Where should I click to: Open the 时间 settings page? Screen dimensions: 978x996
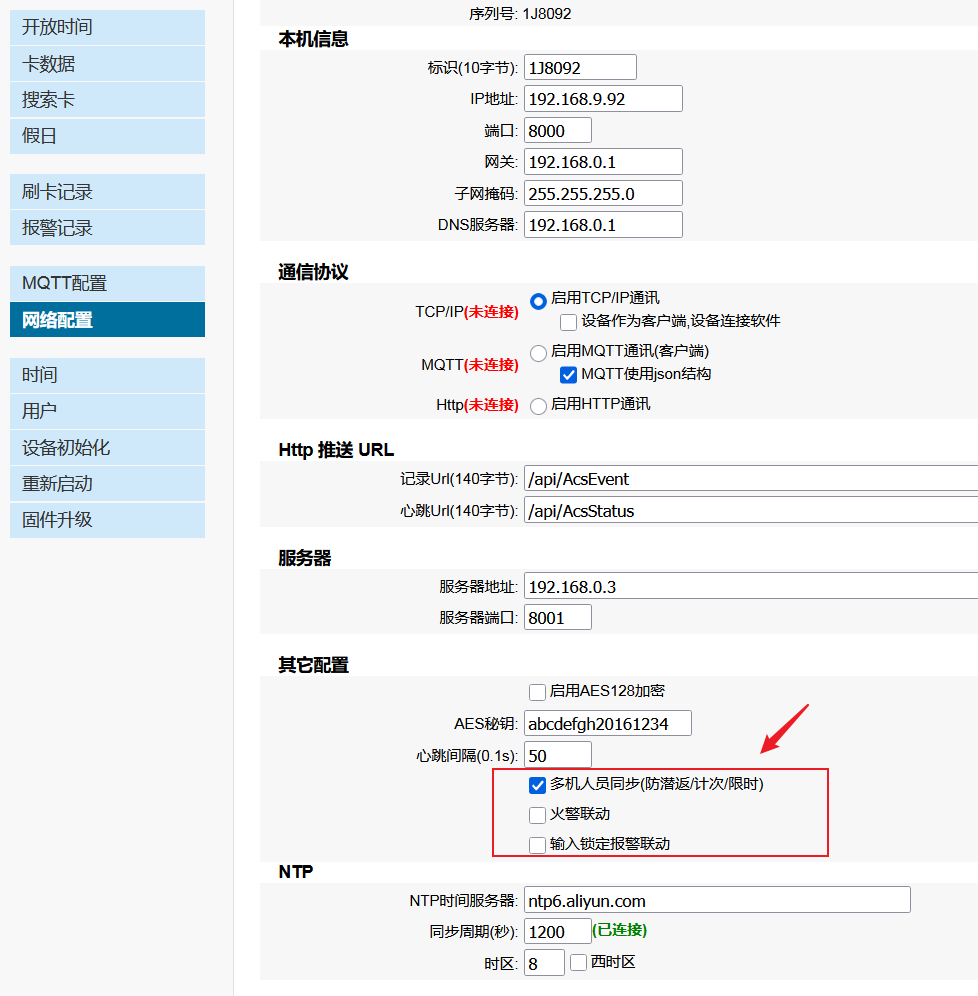click(x=107, y=375)
